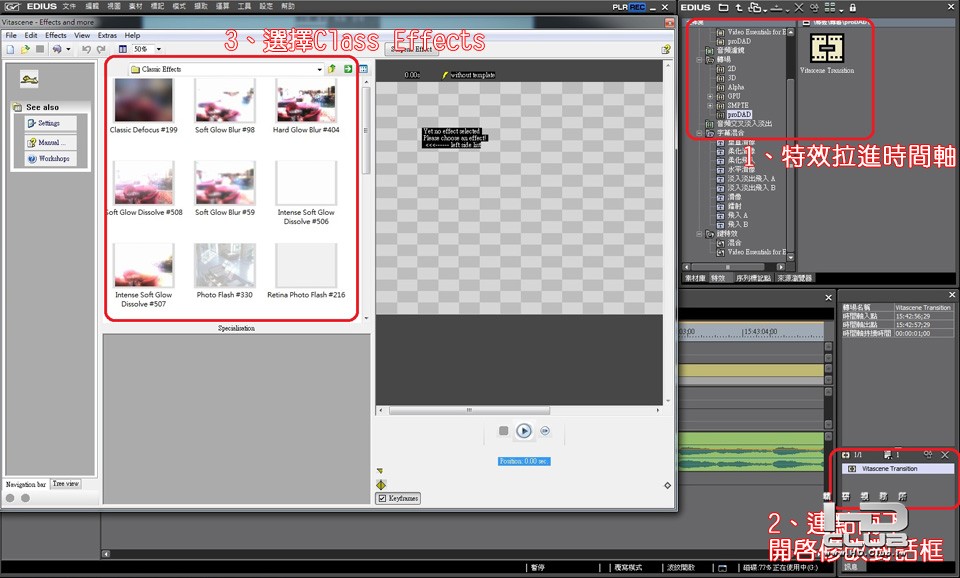960x578 pixels.
Task: Toggle the Keyframes checkbox
Action: click(382, 498)
